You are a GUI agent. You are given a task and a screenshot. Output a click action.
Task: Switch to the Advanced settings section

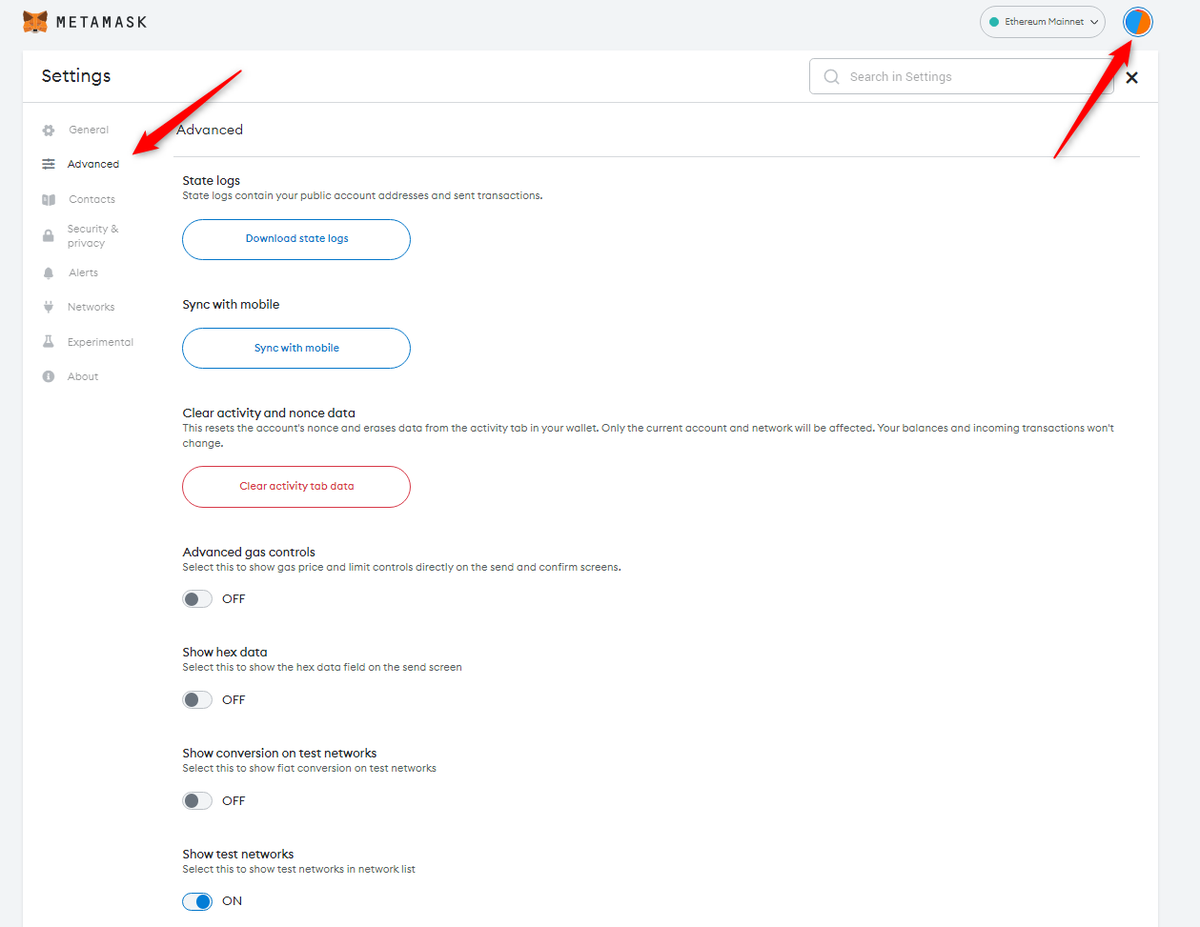point(92,164)
